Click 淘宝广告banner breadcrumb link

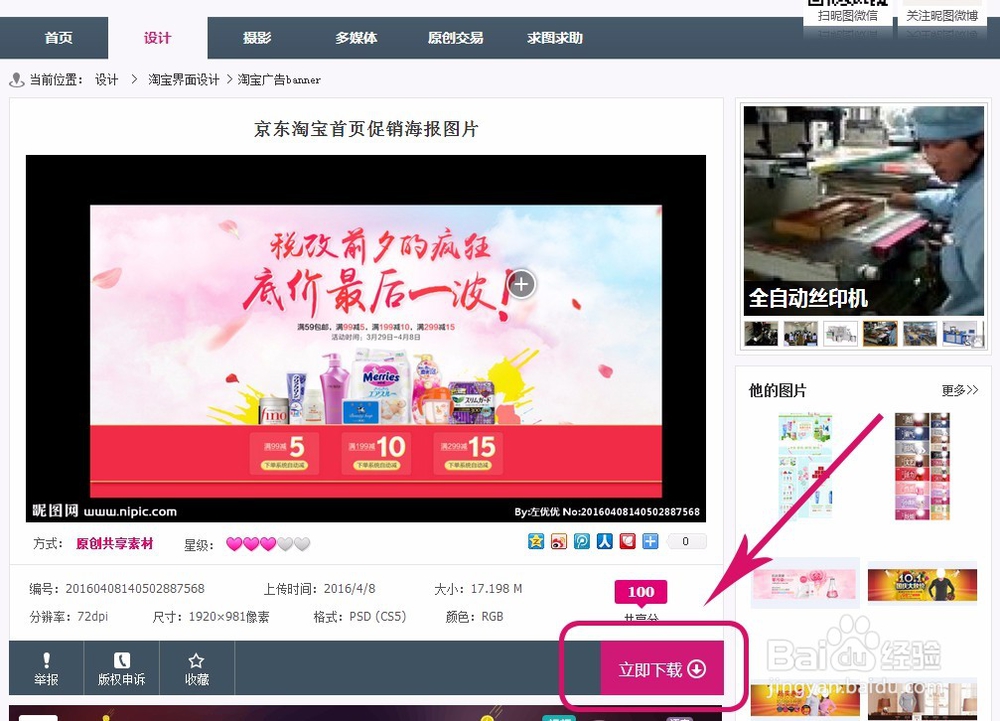(x=279, y=80)
